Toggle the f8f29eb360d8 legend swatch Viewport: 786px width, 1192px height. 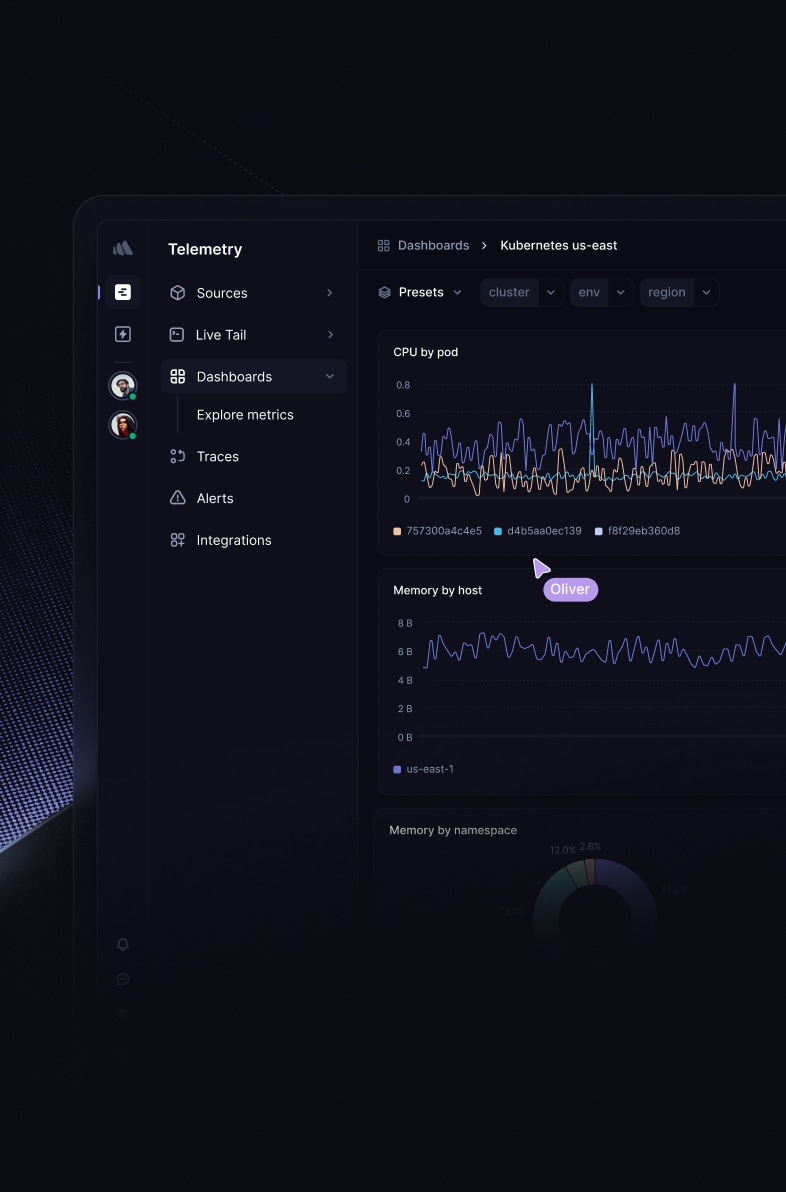pos(598,531)
